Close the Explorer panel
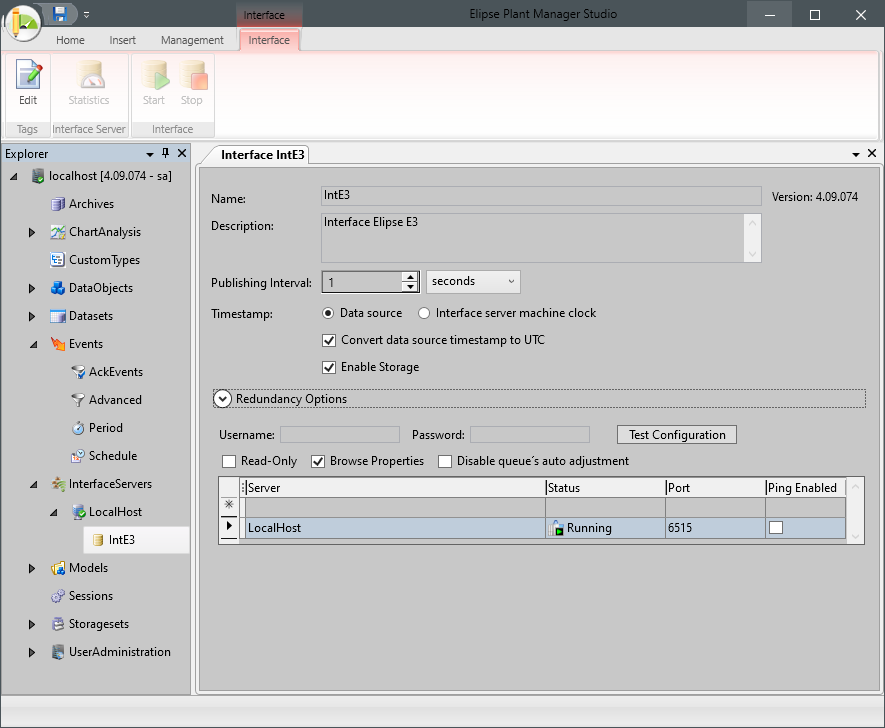Image resolution: width=885 pixels, height=728 pixels. 182,153
